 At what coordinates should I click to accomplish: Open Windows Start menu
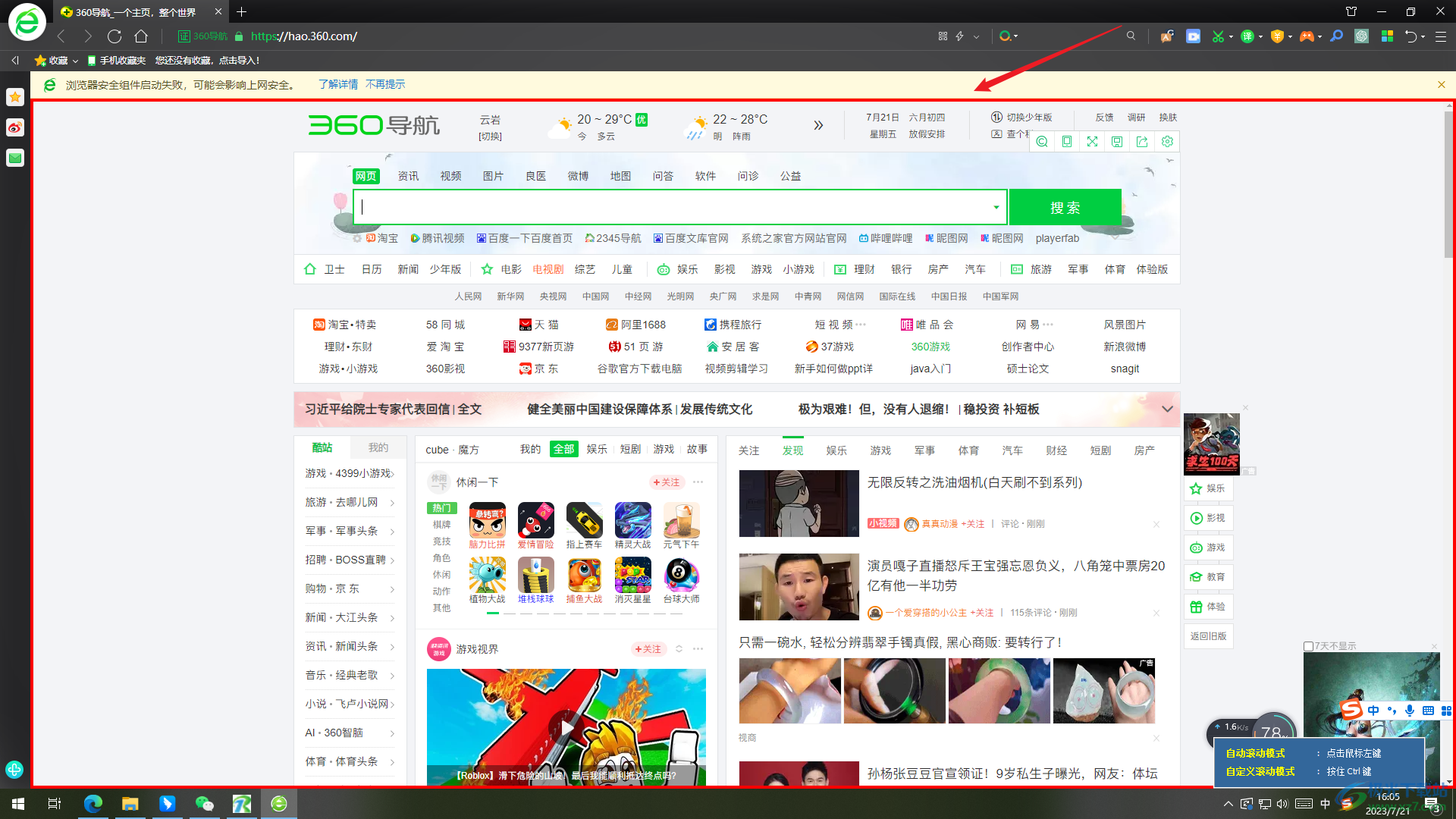pos(18,803)
